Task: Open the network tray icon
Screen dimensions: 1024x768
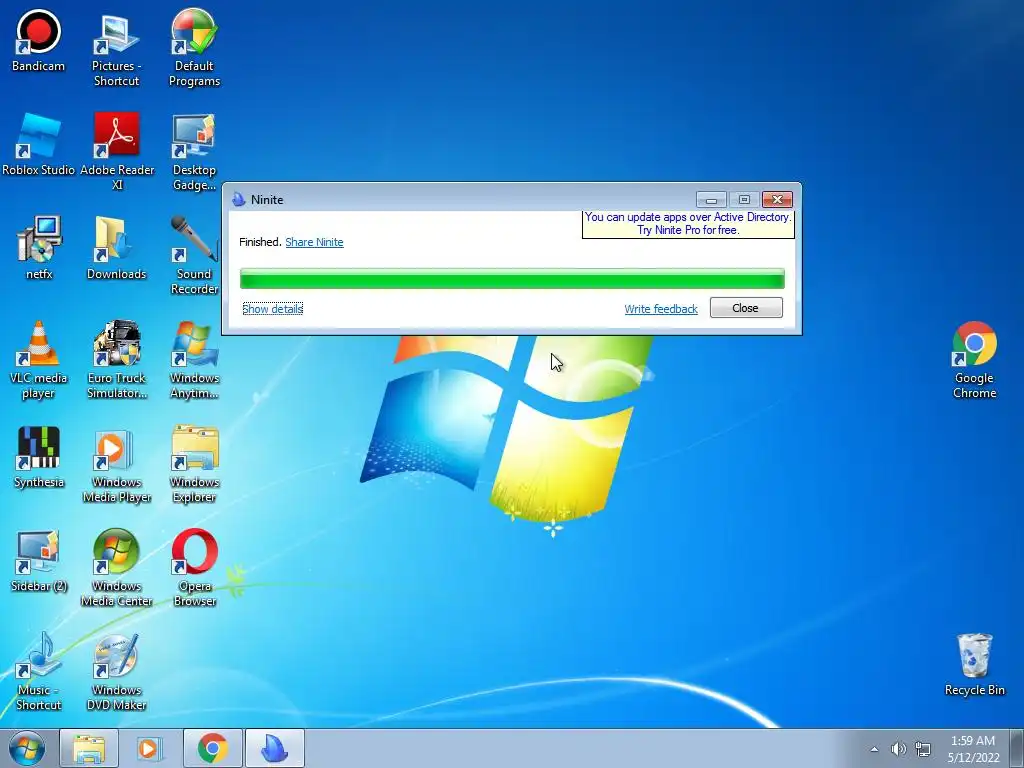Action: [923, 749]
